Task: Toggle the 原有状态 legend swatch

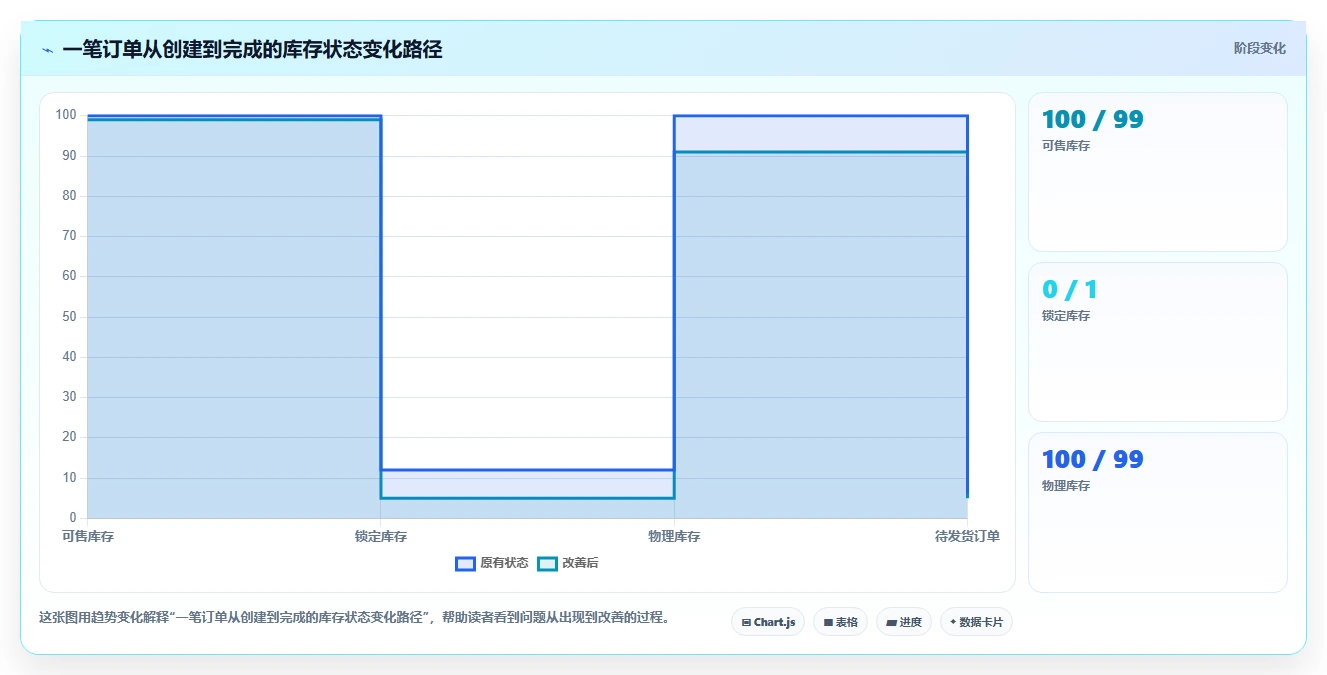Action: pos(465,563)
